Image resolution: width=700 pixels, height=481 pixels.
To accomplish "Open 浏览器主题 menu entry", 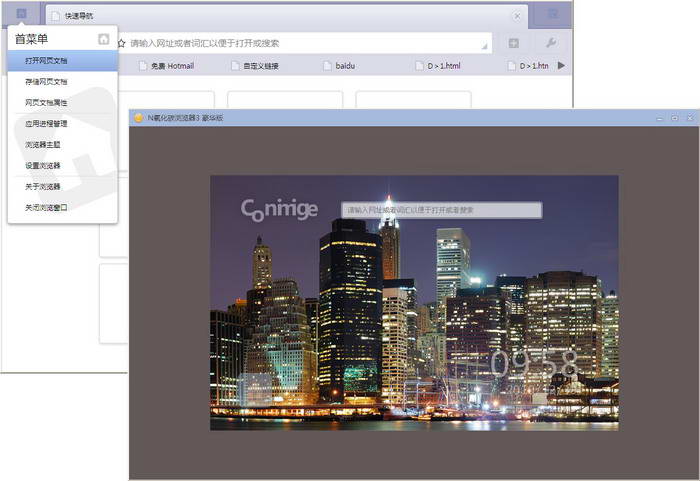I will click(x=62, y=145).
